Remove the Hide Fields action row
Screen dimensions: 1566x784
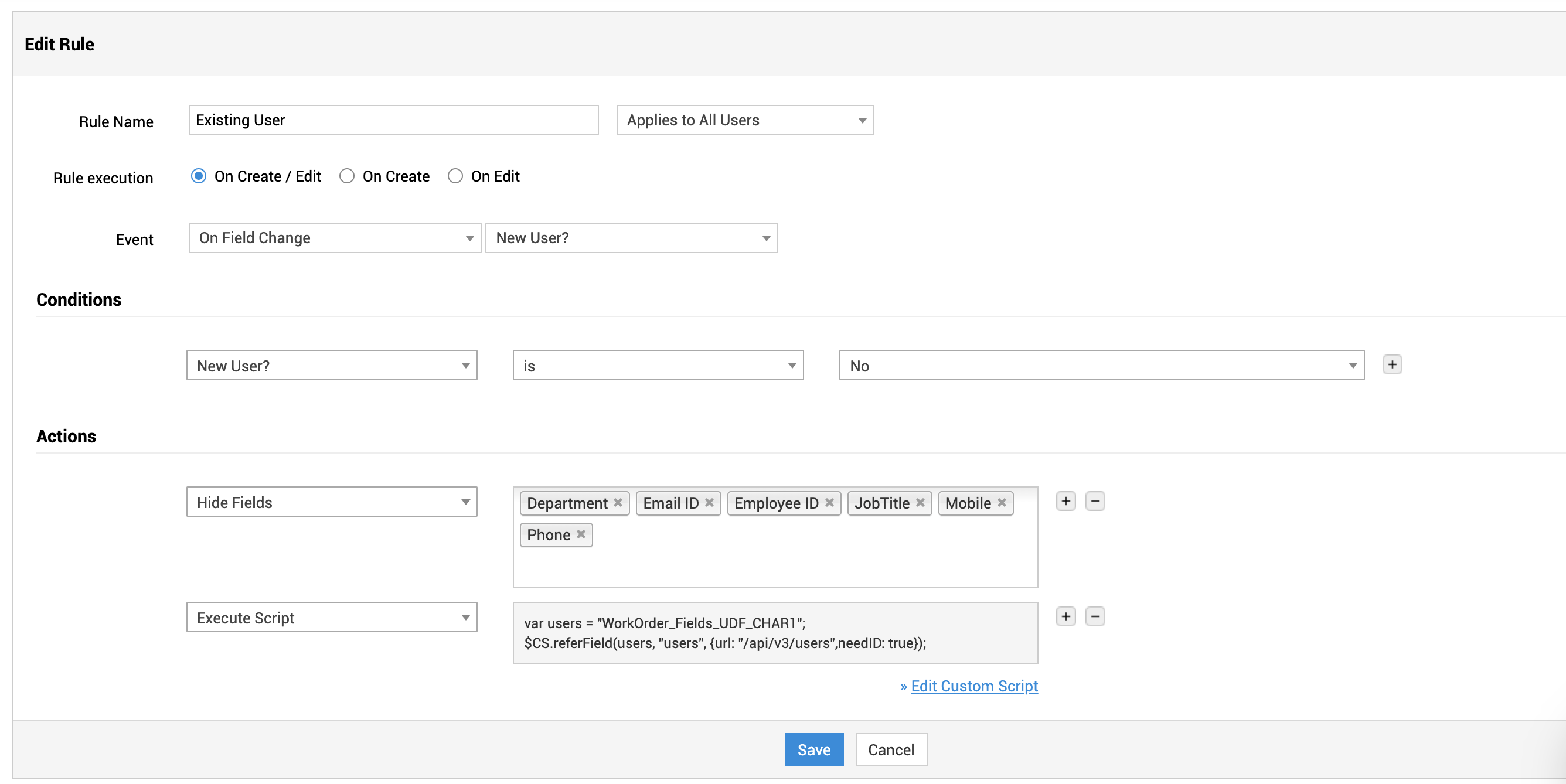point(1094,502)
